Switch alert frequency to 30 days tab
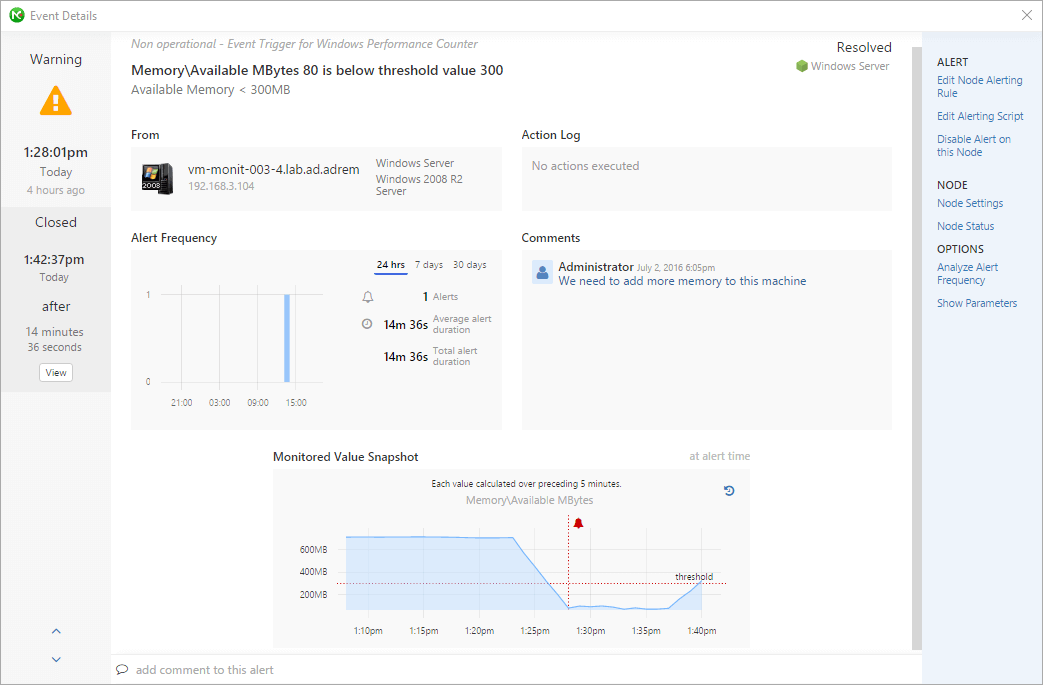Viewport: 1043px width, 685px height. click(470, 265)
